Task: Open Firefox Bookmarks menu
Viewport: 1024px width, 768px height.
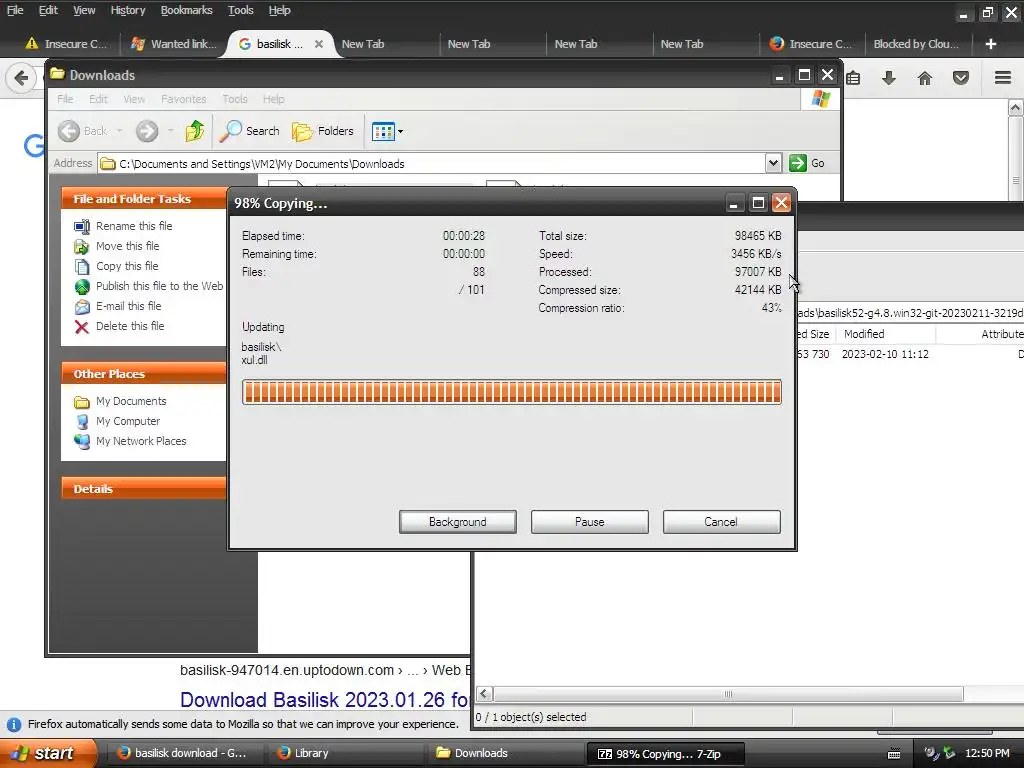Action: (186, 10)
